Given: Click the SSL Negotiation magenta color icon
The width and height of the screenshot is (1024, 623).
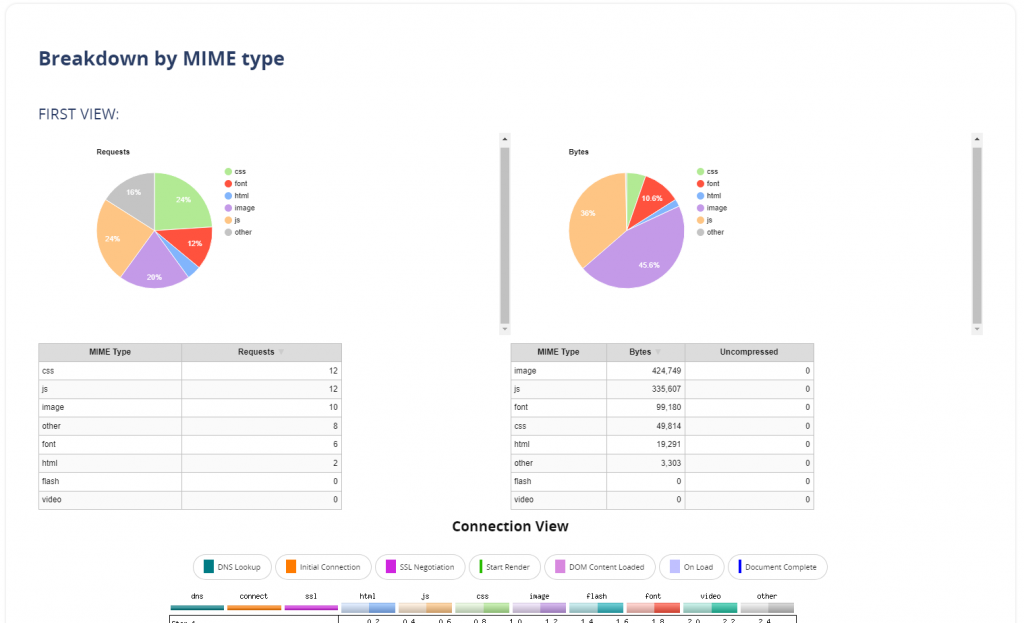Looking at the screenshot, I should pos(391,567).
